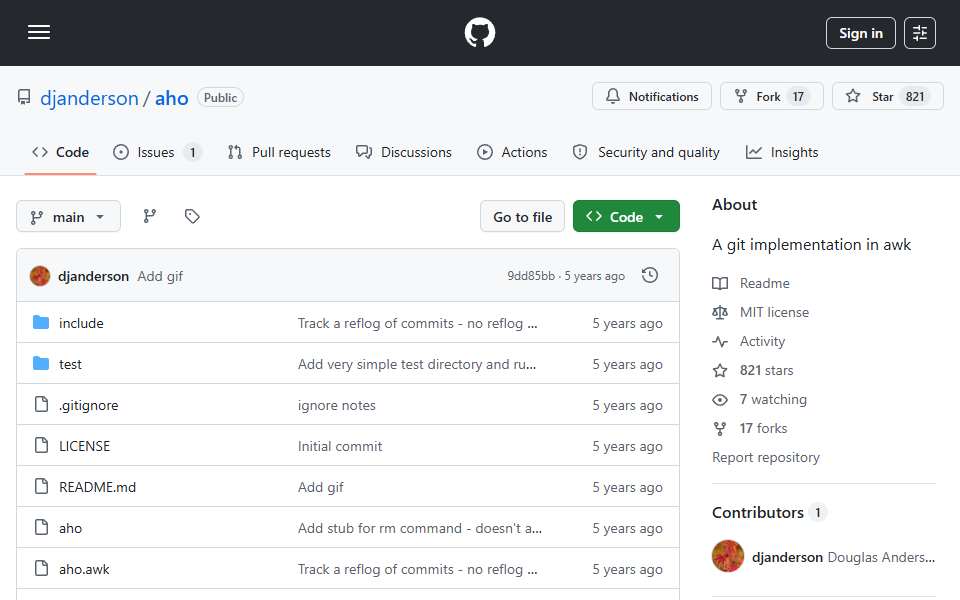Click the LICENSE file icon

(x=41, y=445)
